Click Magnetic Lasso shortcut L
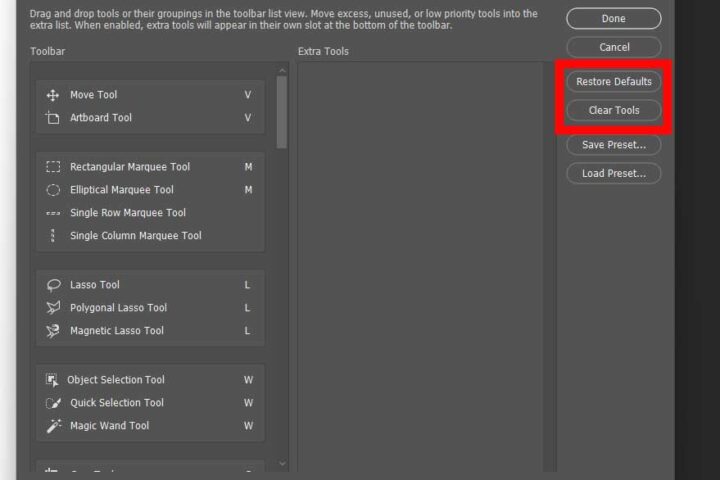The height and width of the screenshot is (480, 720). pos(248,331)
